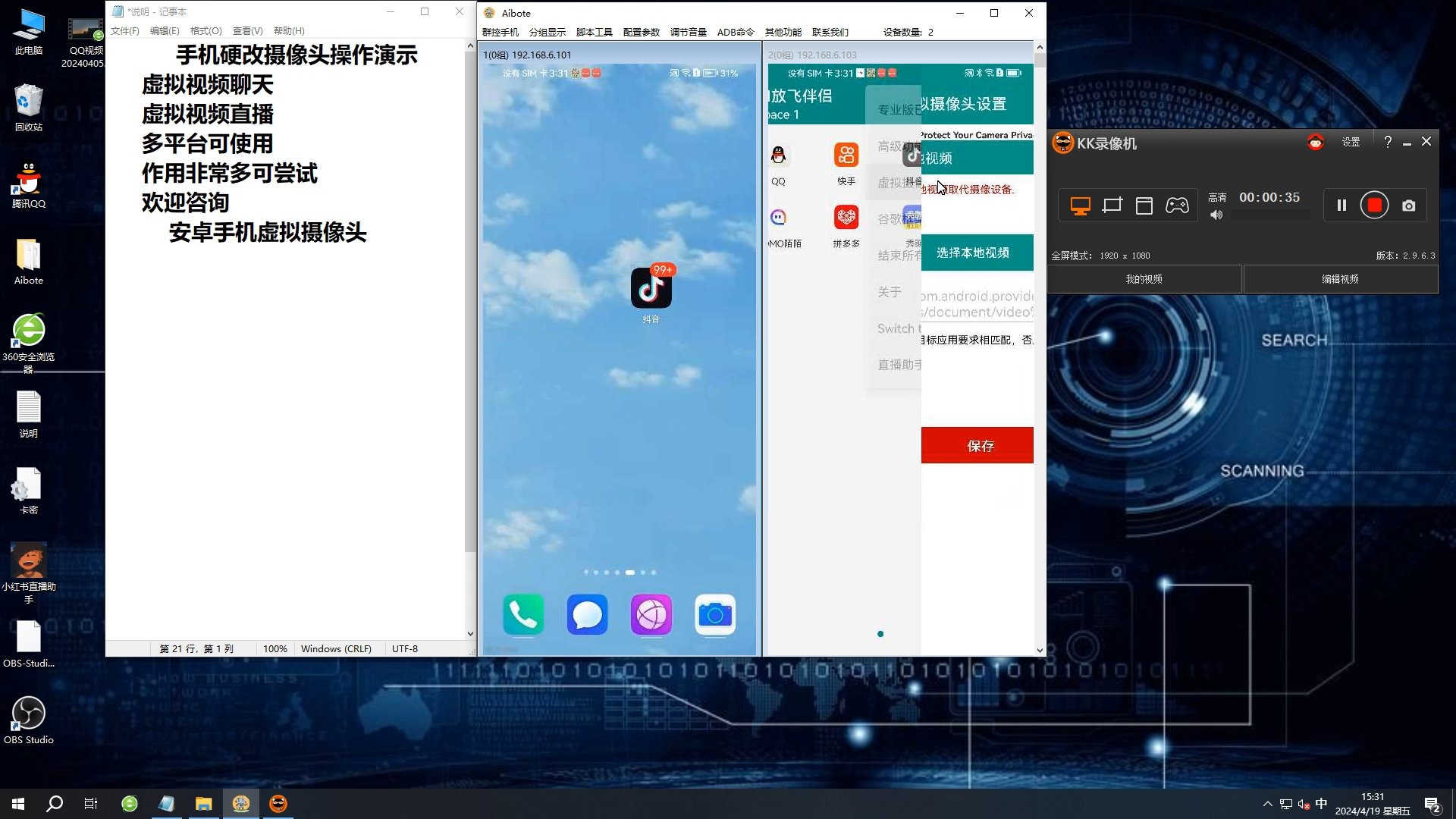Click phone 1 label 192.168.6.101

pos(527,55)
